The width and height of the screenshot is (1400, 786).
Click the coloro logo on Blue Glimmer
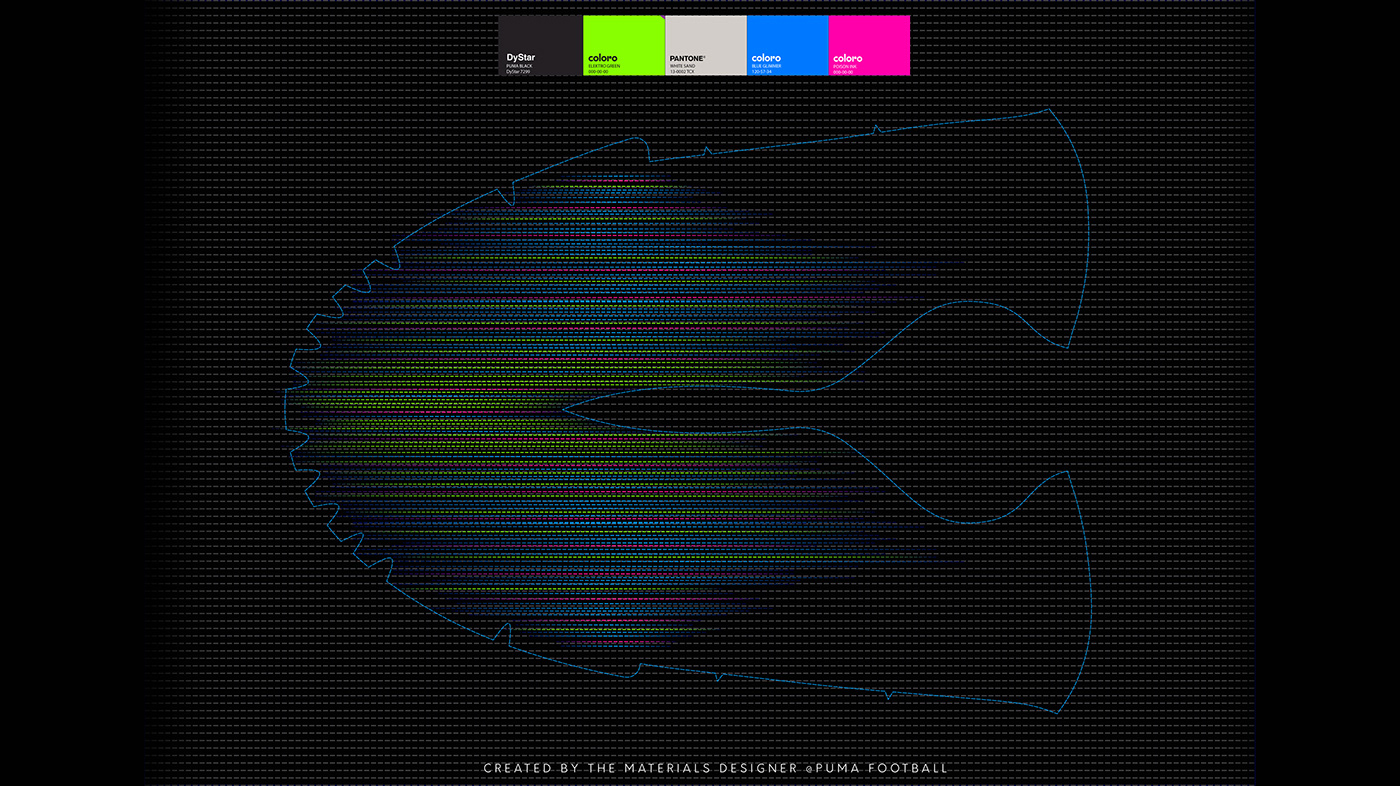click(x=765, y=57)
